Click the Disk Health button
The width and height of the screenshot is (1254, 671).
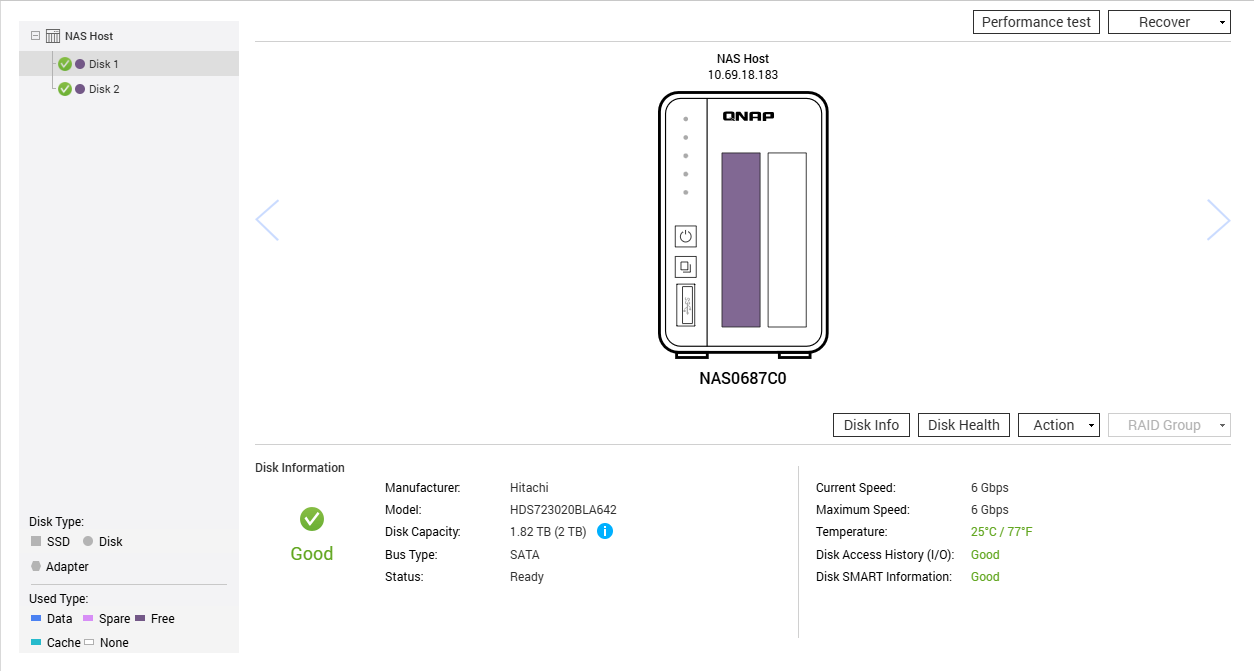(x=963, y=425)
